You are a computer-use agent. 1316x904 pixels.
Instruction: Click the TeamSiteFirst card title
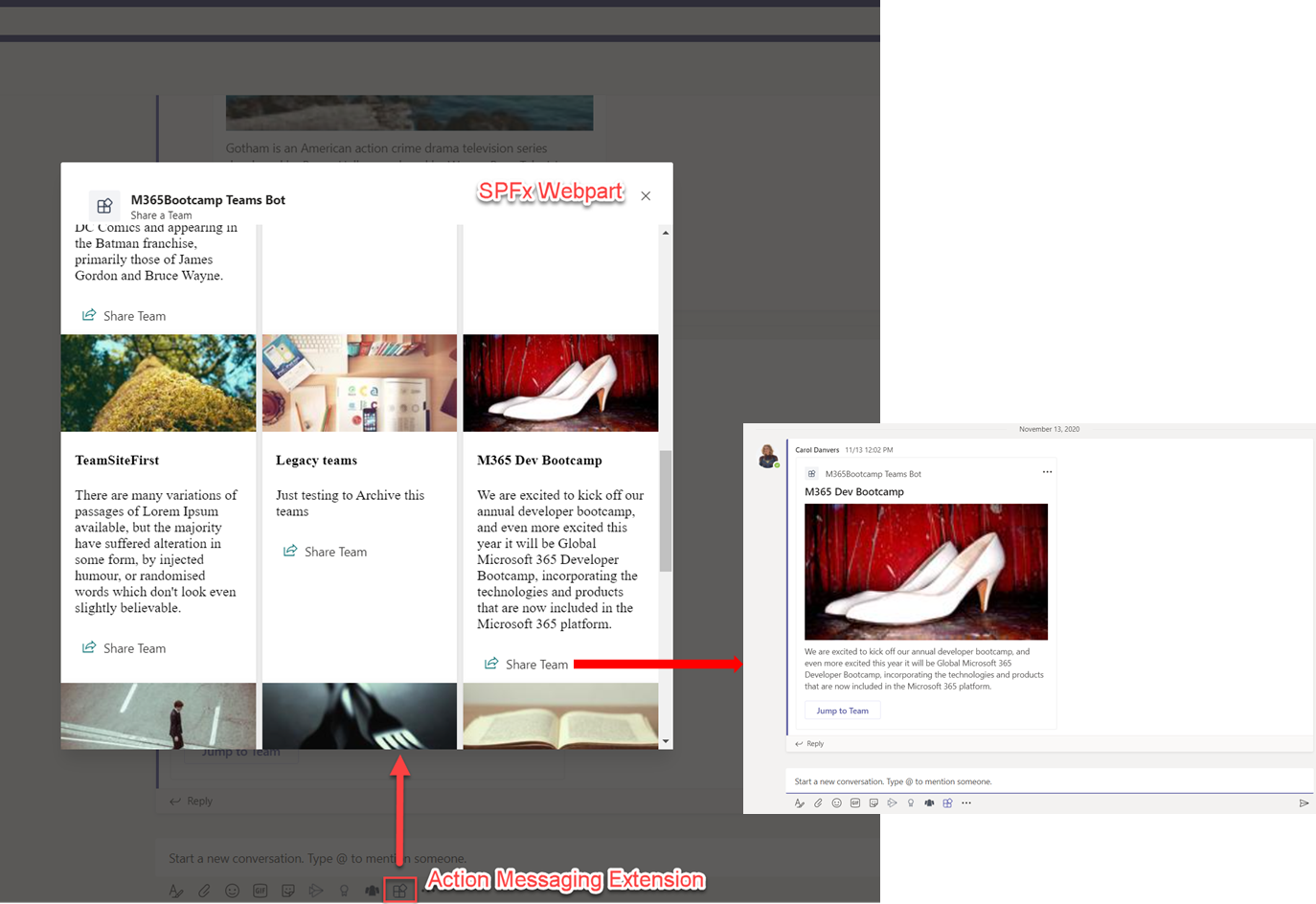point(117,461)
